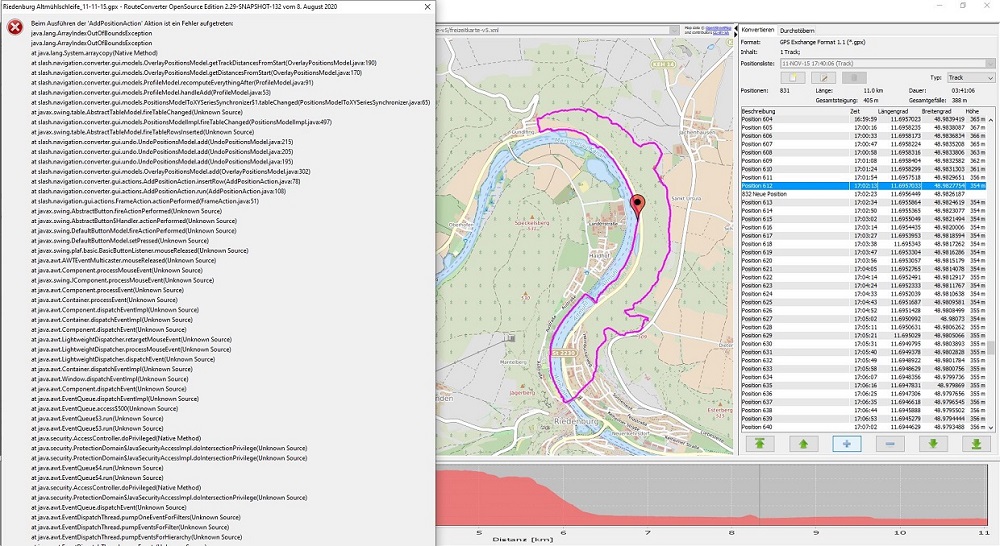Switch to the Konvertieren tab
The height and width of the screenshot is (546, 1000).
pyautogui.click(x=757, y=31)
